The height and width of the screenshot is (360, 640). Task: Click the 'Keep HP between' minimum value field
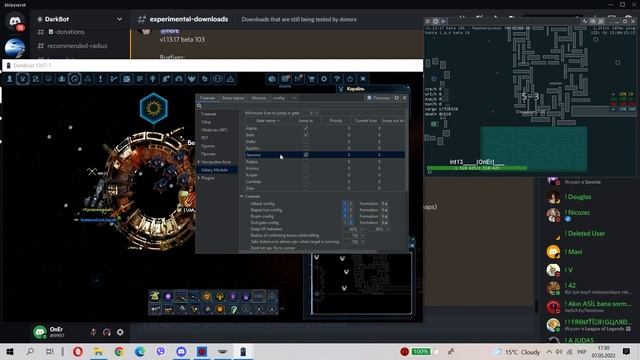tap(353, 229)
